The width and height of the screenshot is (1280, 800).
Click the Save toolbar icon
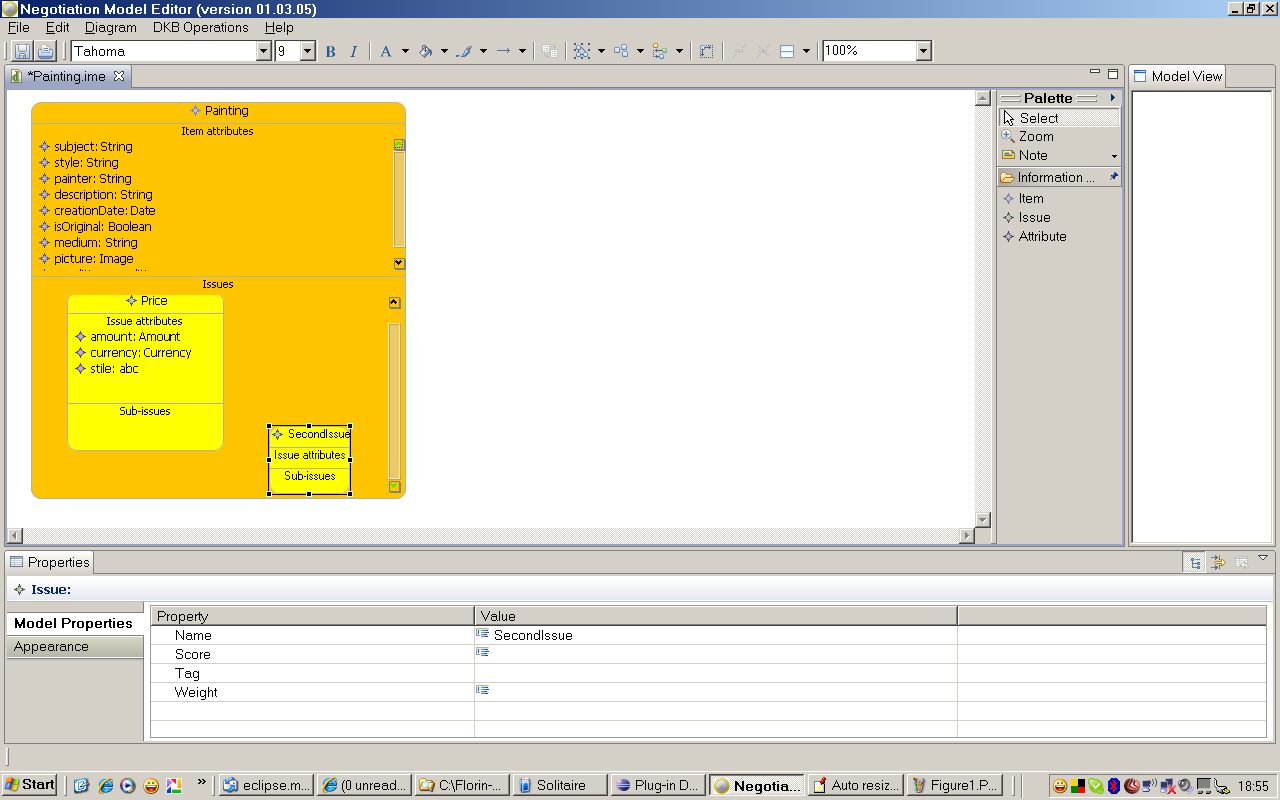(21, 51)
